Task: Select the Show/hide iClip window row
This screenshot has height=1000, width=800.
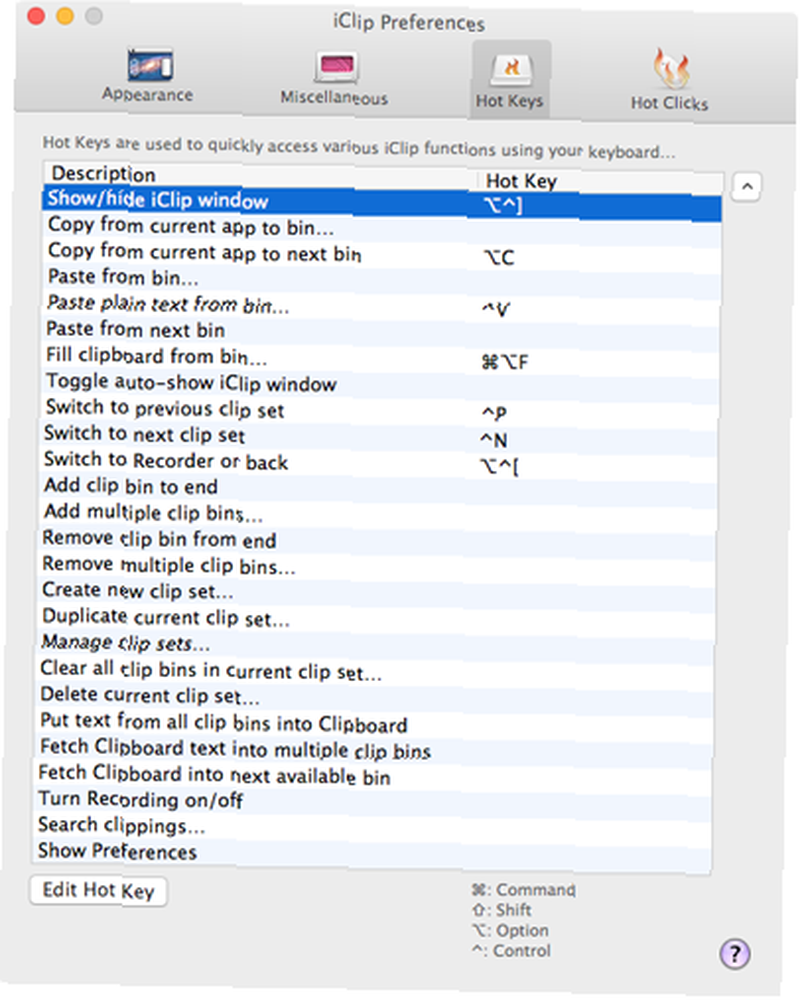Action: point(381,203)
